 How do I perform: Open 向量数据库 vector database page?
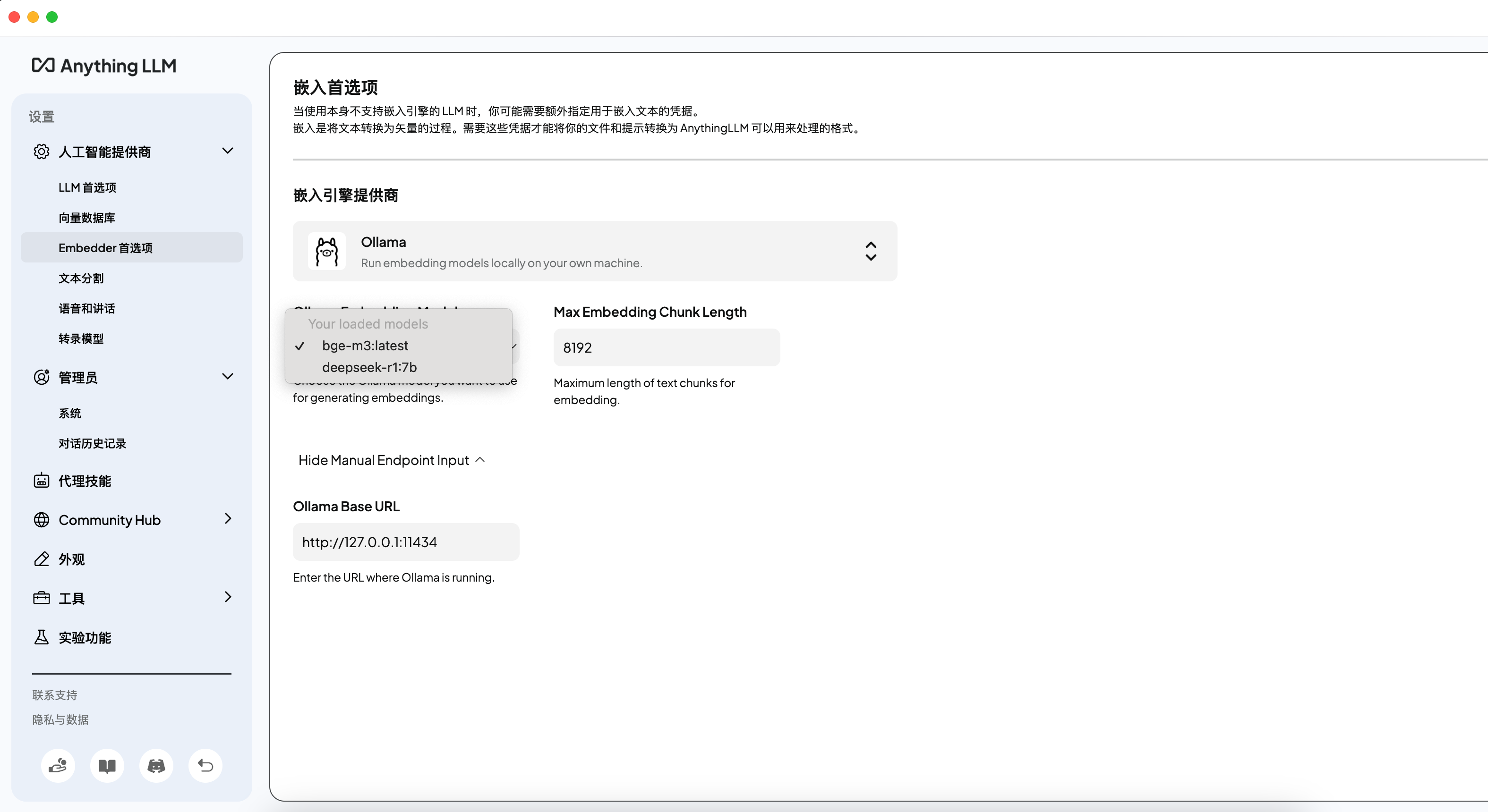[x=86, y=218]
